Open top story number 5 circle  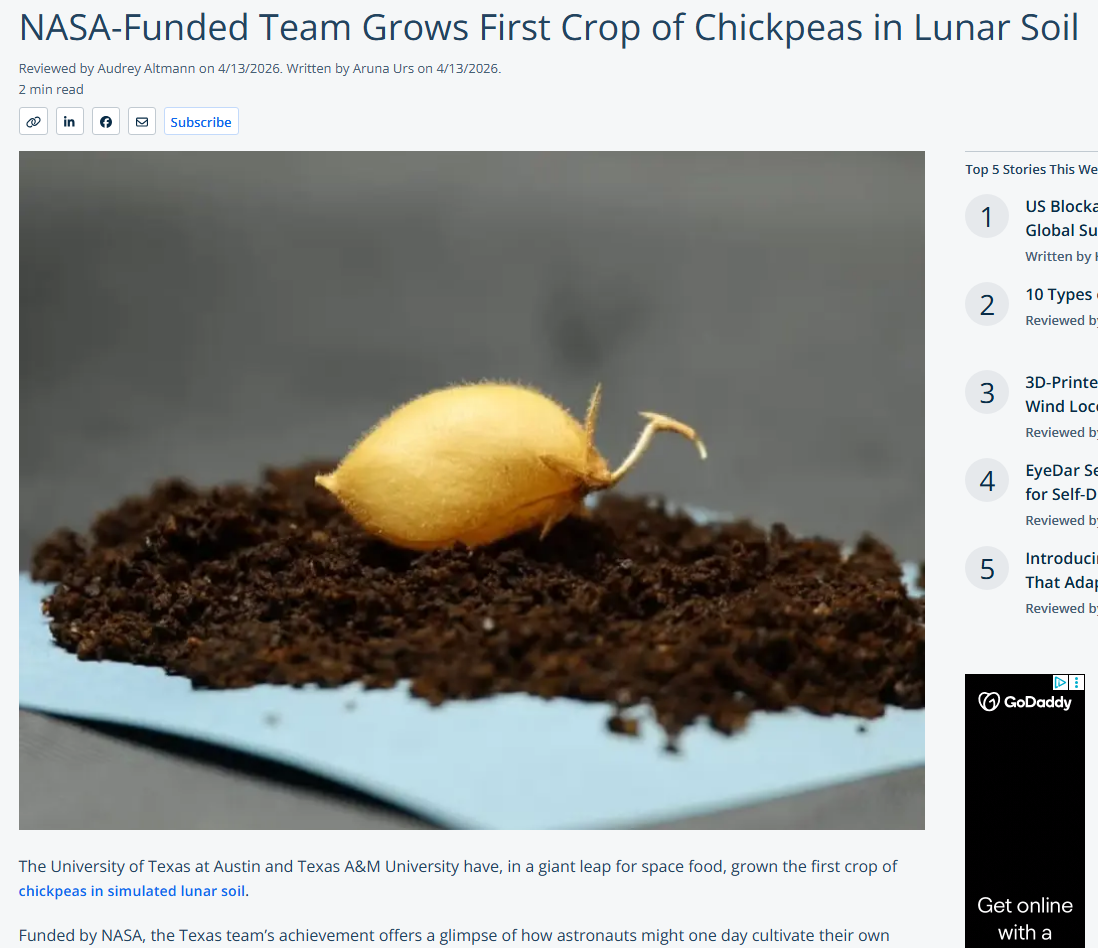987,569
